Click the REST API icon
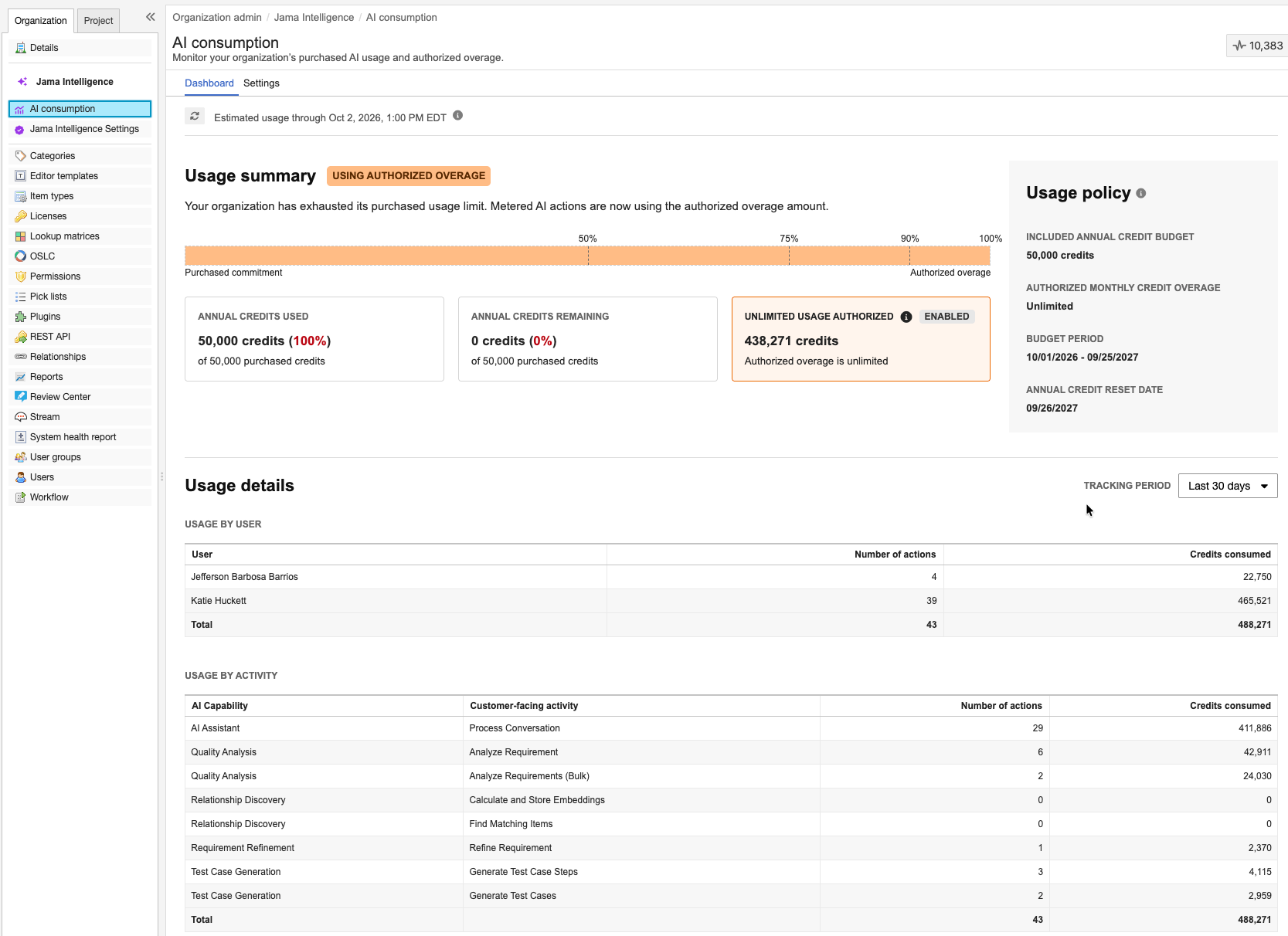 (21, 337)
